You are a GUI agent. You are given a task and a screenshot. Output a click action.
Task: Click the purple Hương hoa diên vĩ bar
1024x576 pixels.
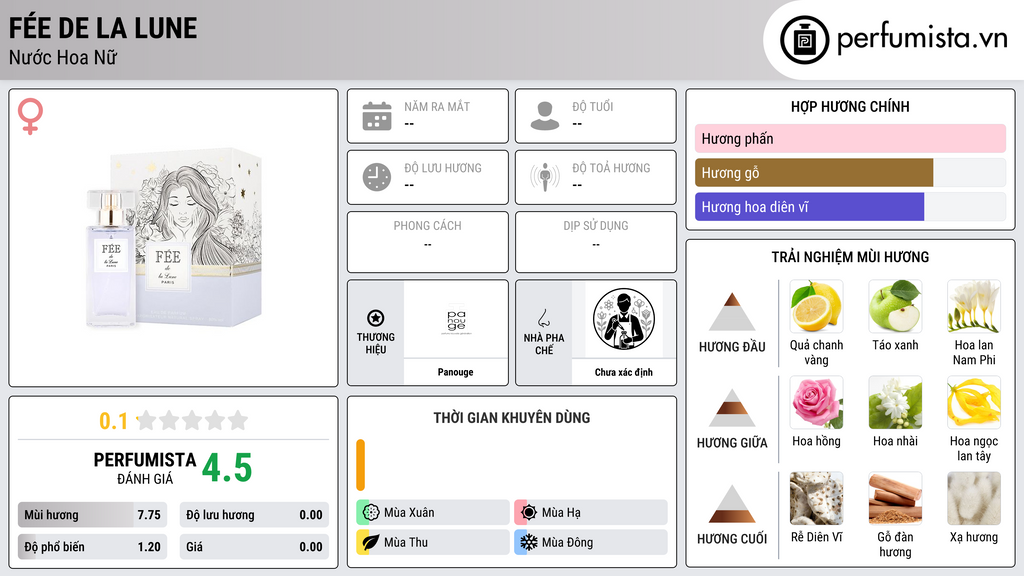point(809,206)
